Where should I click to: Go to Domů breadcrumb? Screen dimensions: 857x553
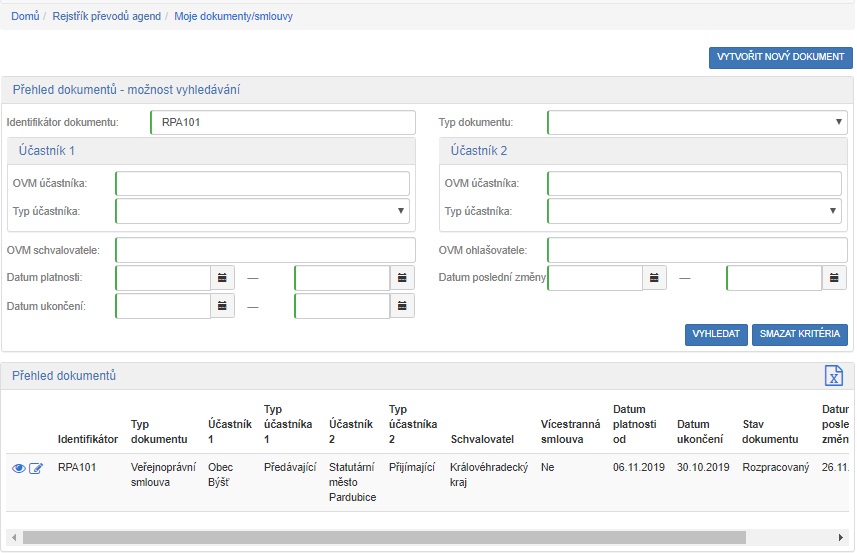pyautogui.click(x=25, y=17)
